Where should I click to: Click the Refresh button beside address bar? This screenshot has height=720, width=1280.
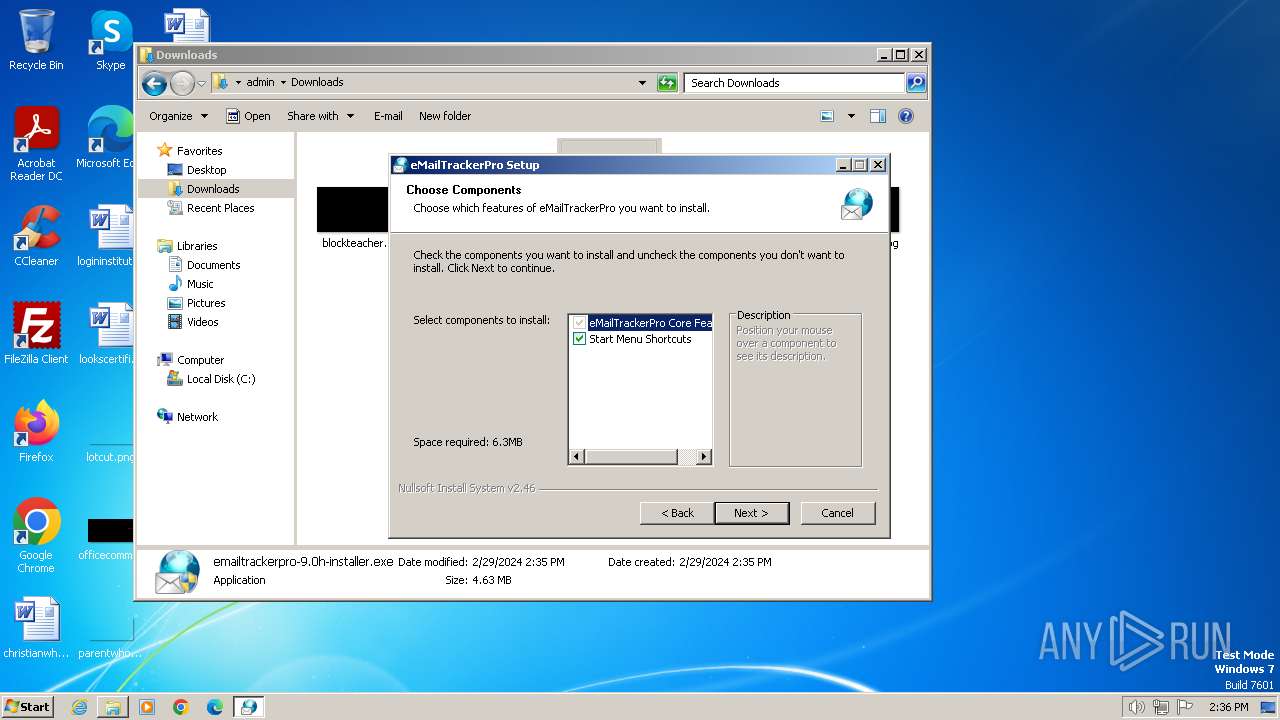pos(667,83)
